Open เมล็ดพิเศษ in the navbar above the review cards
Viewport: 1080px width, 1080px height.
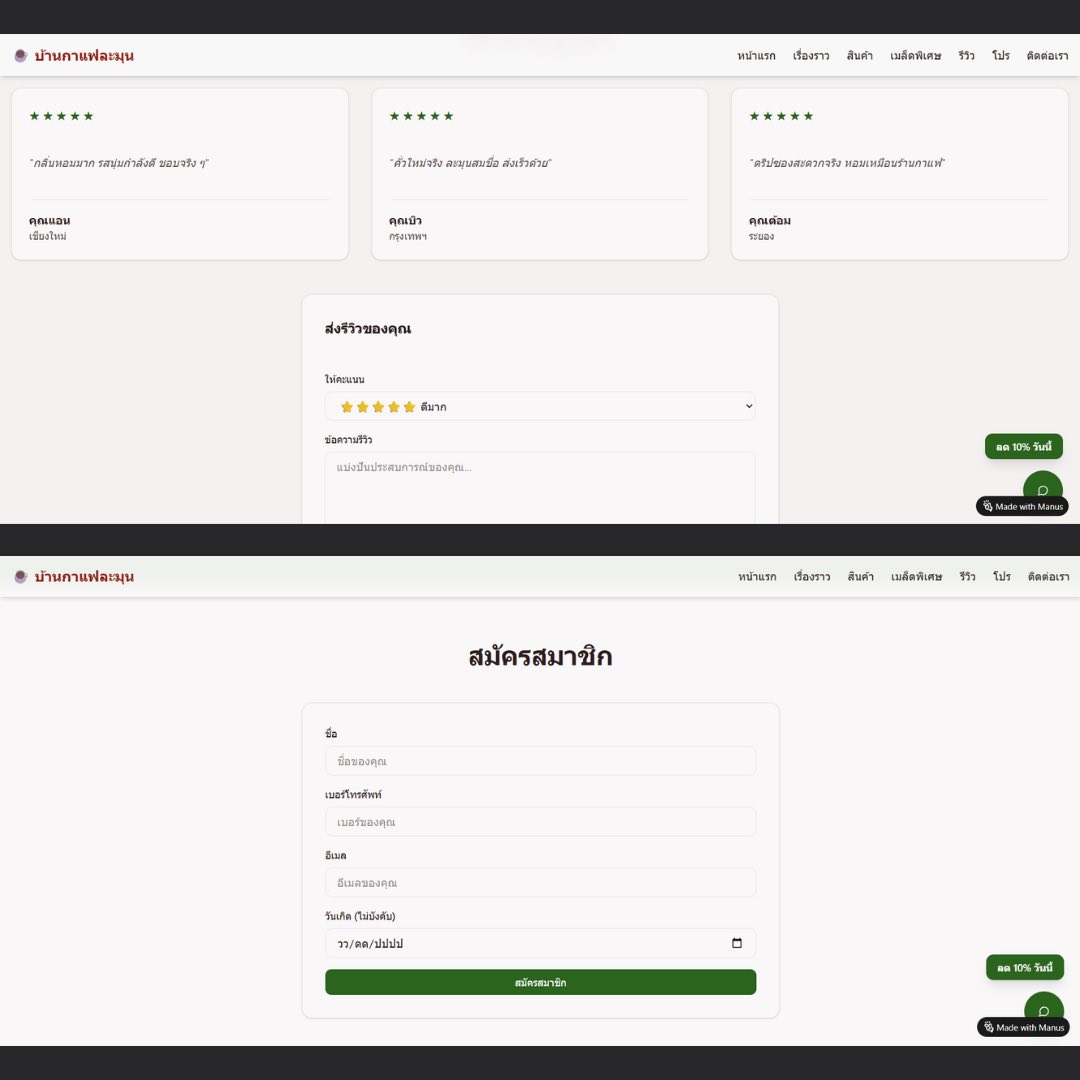915,56
